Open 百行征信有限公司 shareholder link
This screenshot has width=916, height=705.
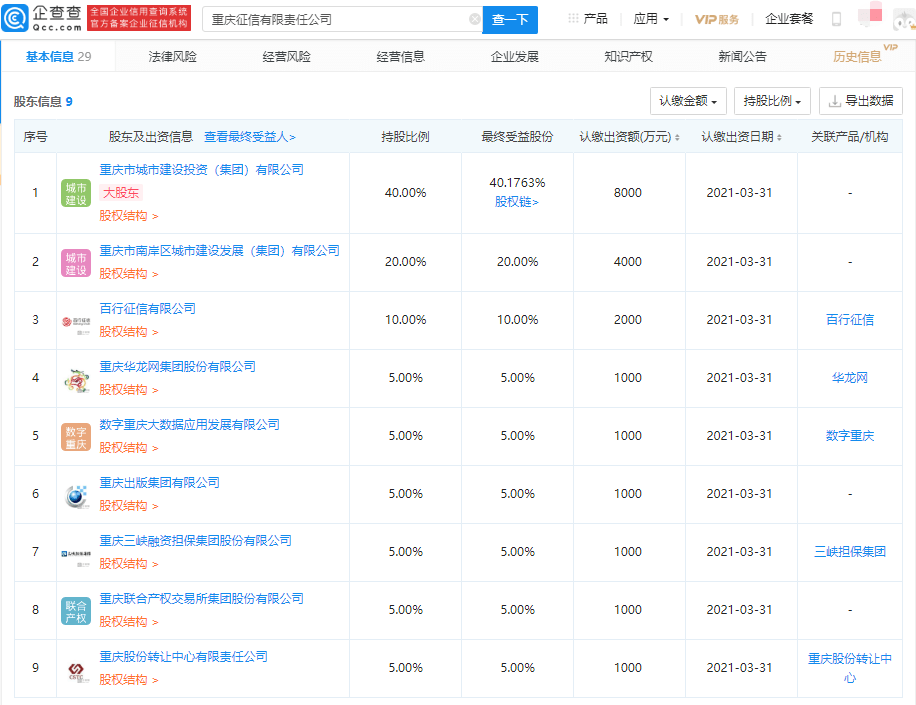tap(148, 308)
